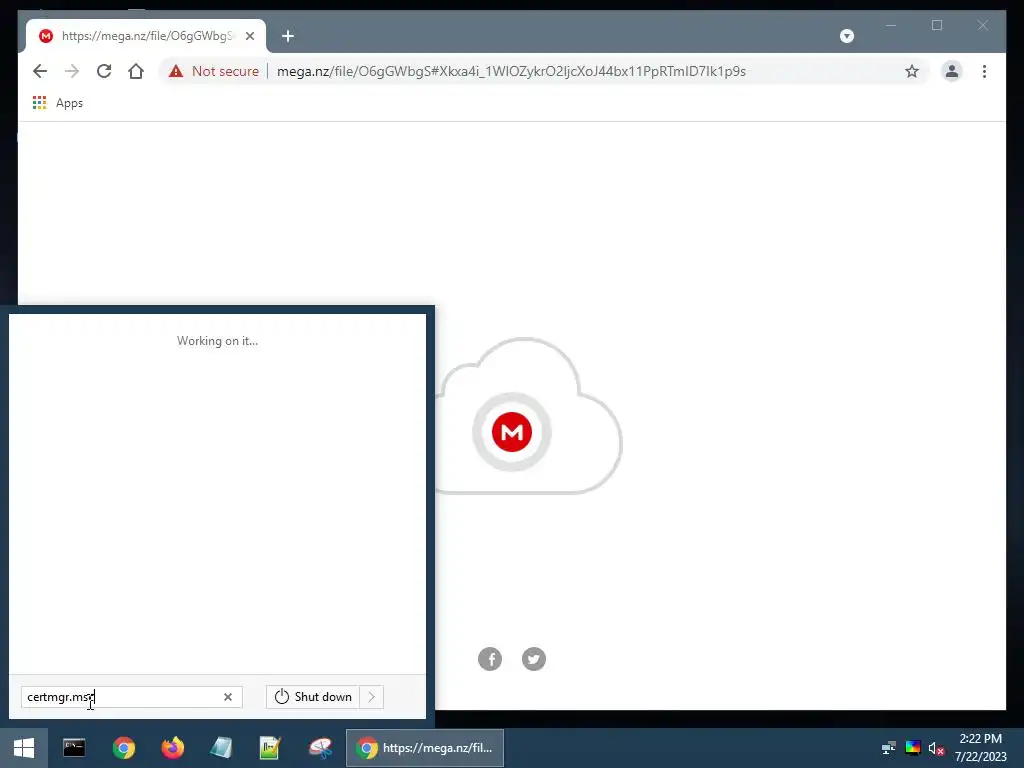Open Chrome's three-dot menu
Viewport: 1024px width, 768px height.
(984, 71)
